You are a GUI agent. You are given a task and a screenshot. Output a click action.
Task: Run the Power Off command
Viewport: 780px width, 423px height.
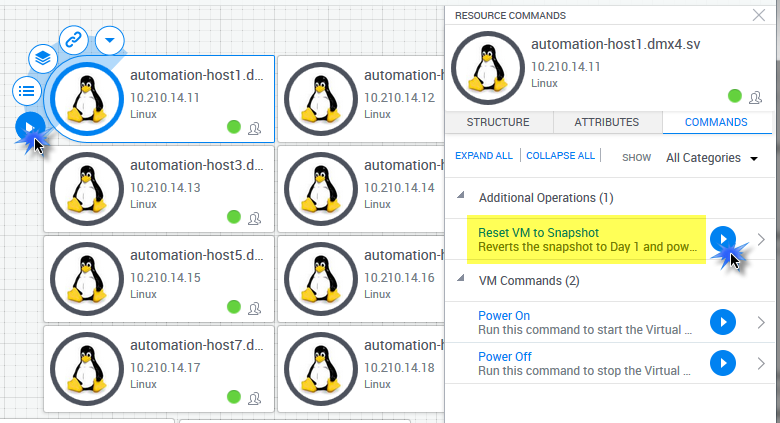tap(722, 363)
